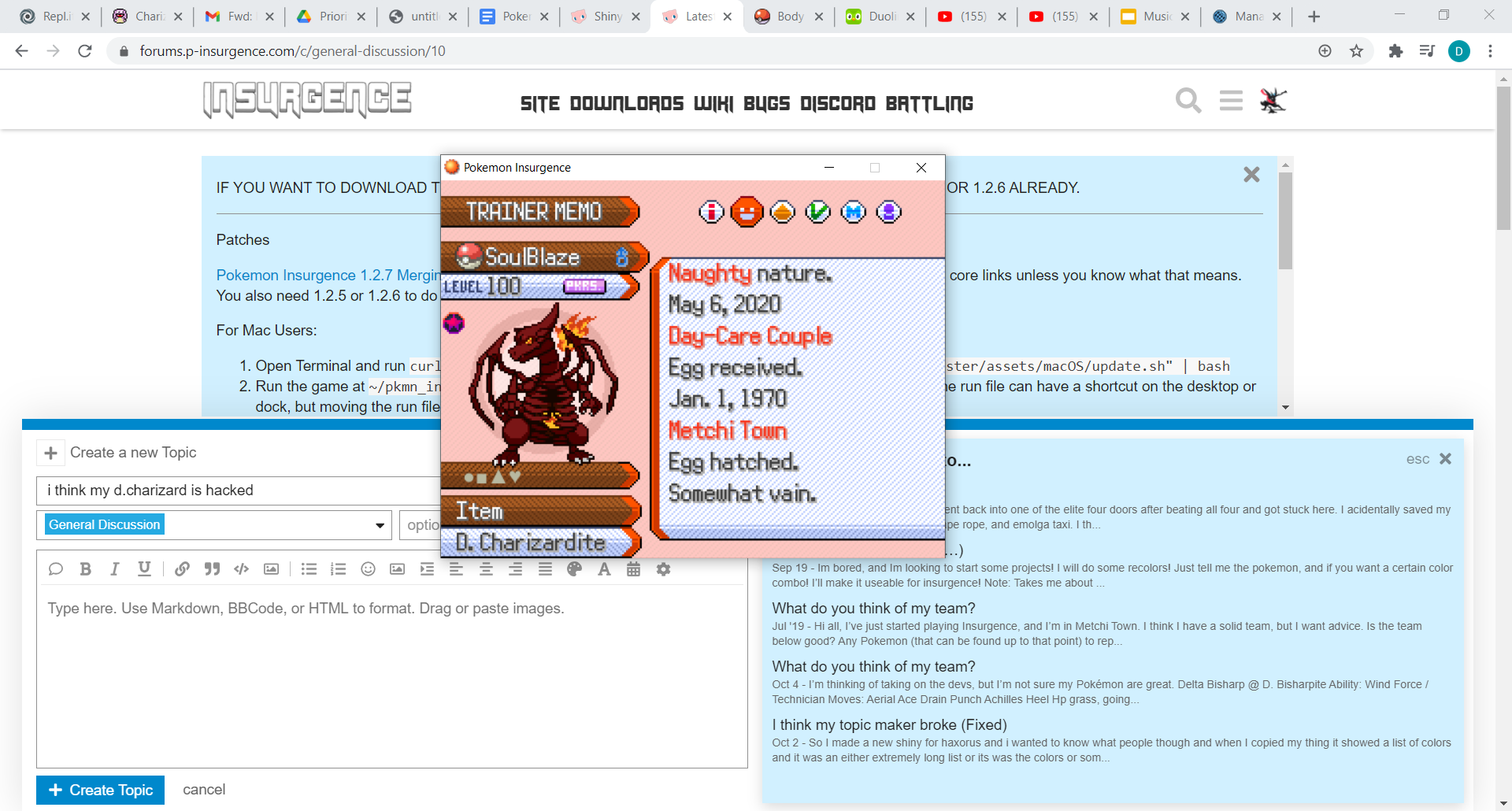Viewport: 1512px width, 811px height.
Task: Open the DOWNLOADS navigation link
Action: point(627,104)
